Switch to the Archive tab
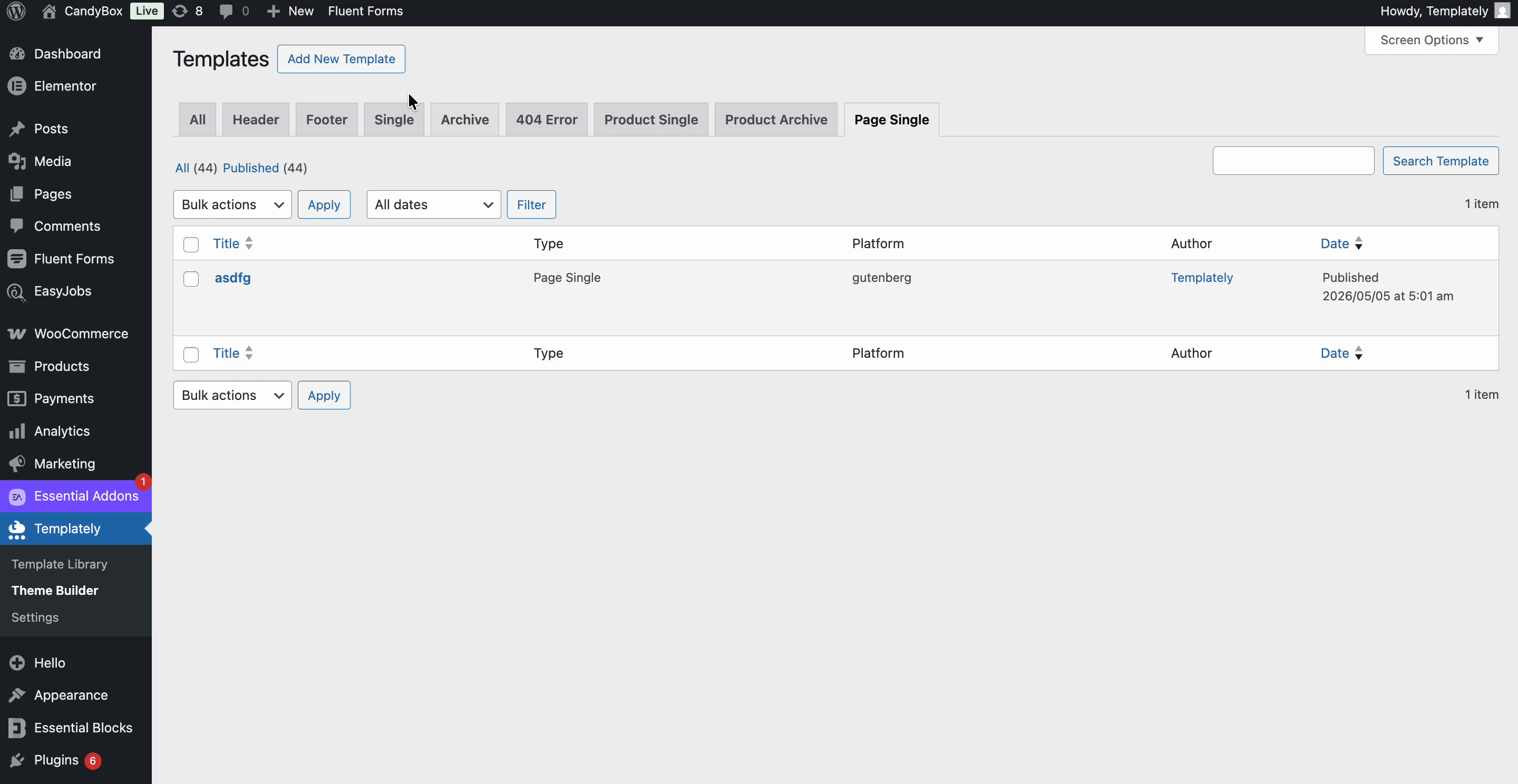This screenshot has width=1518, height=784. (465, 120)
